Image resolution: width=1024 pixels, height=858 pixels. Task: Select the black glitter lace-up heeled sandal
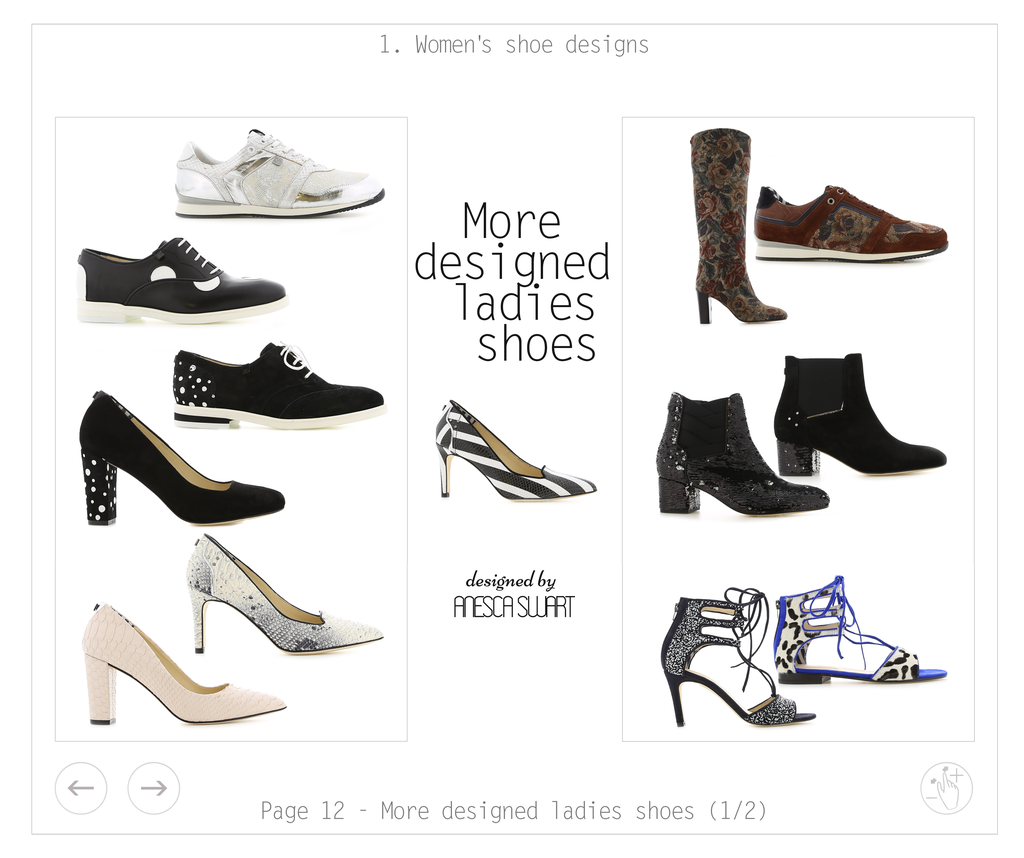[737, 656]
